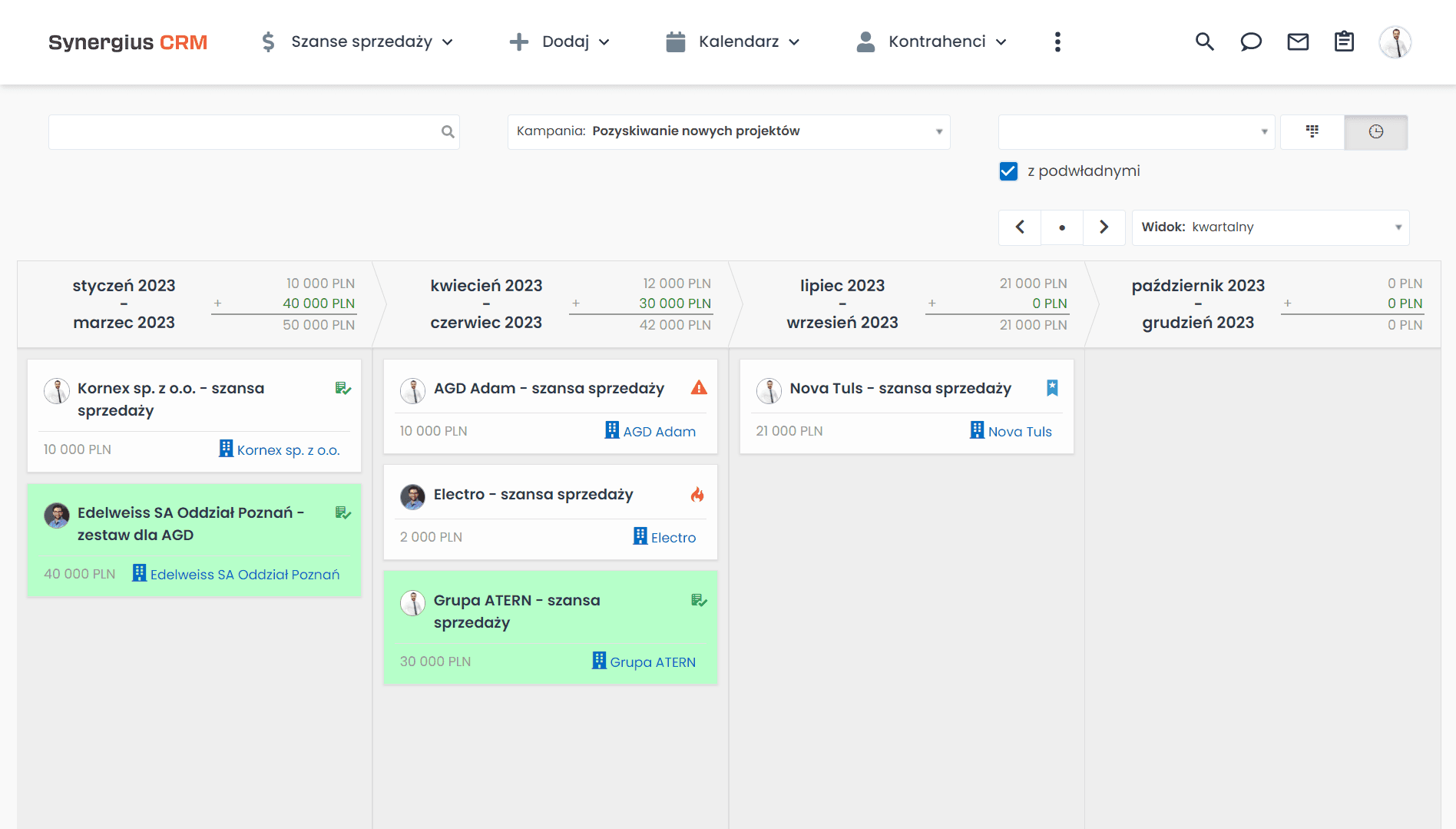The width and height of the screenshot is (1456, 829).
Task: Click the warning icon on AGD Adam card
Action: (x=699, y=388)
